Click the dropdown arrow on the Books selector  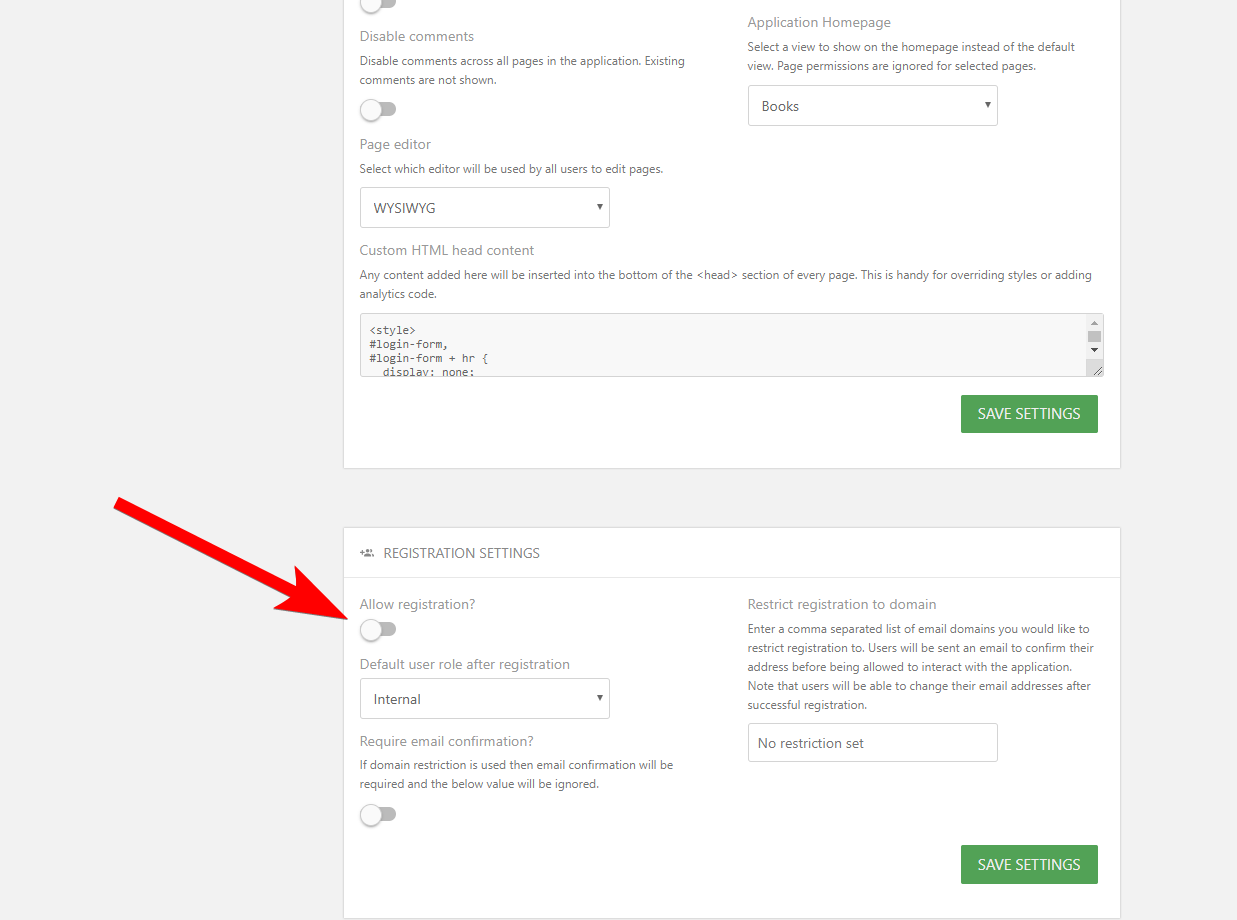986,105
